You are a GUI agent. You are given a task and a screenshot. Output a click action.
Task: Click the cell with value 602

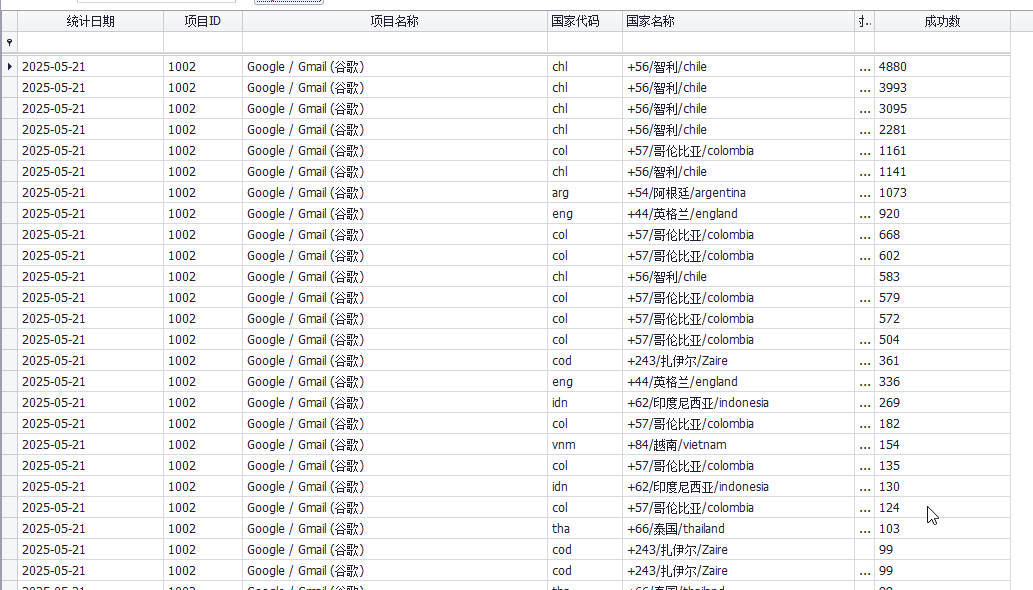[x=942, y=256]
